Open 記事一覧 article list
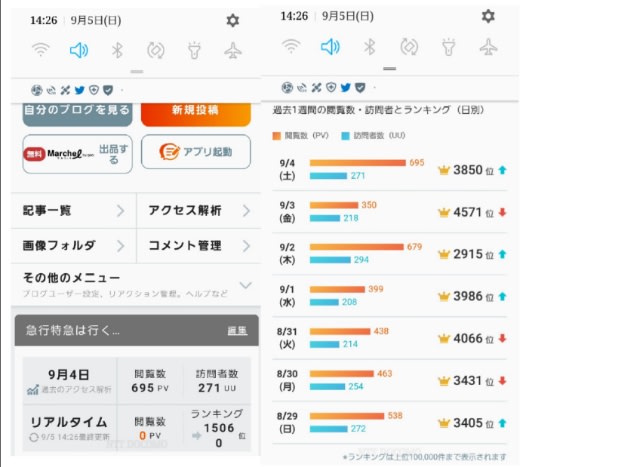The image size is (640, 467). click(74, 211)
